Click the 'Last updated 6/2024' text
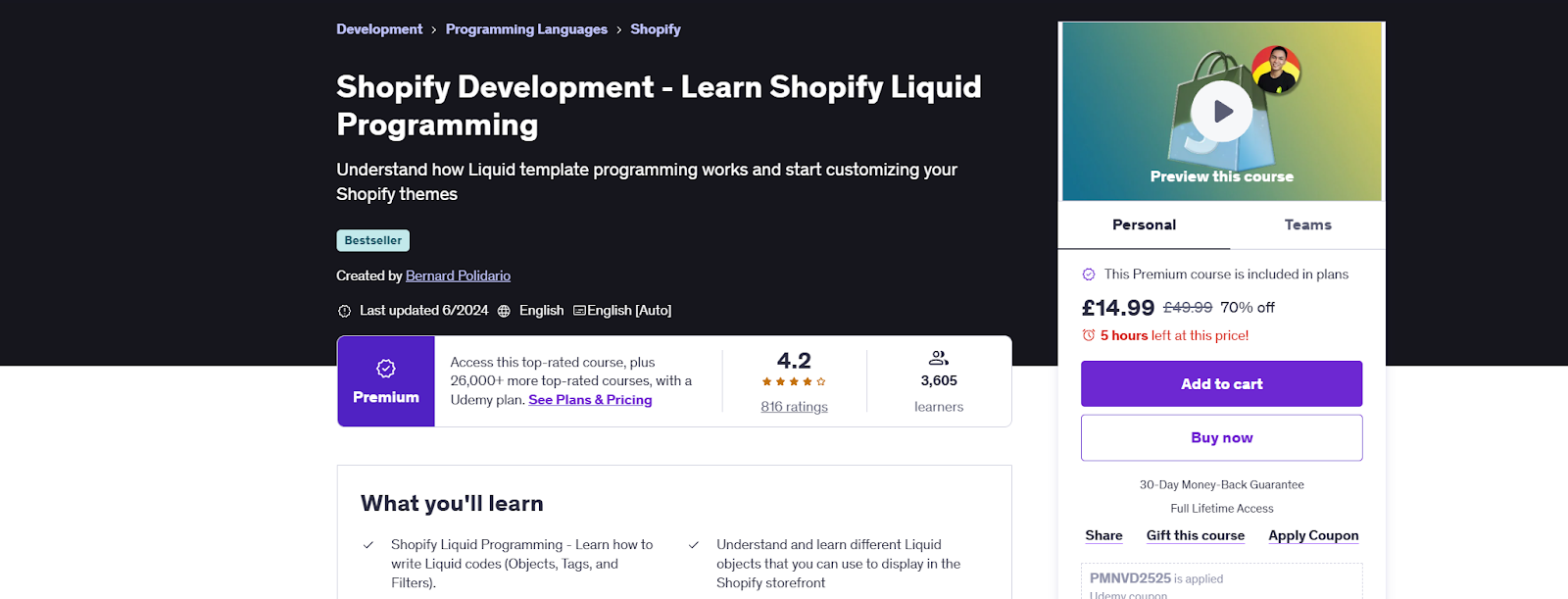Screen dimensions: 1568x599 [x=423, y=311]
